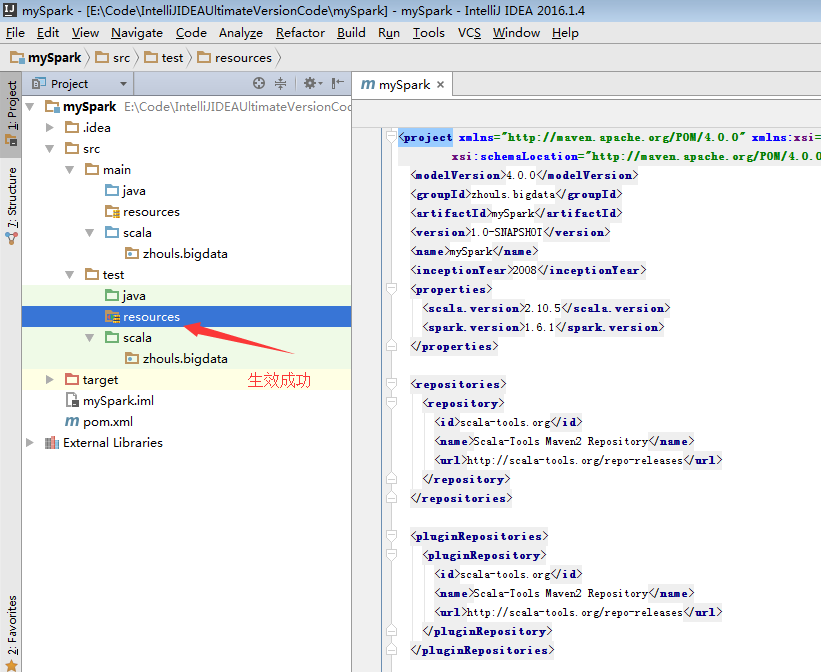Select the mySpark.iml file
The image size is (821, 672).
pyautogui.click(x=109, y=401)
